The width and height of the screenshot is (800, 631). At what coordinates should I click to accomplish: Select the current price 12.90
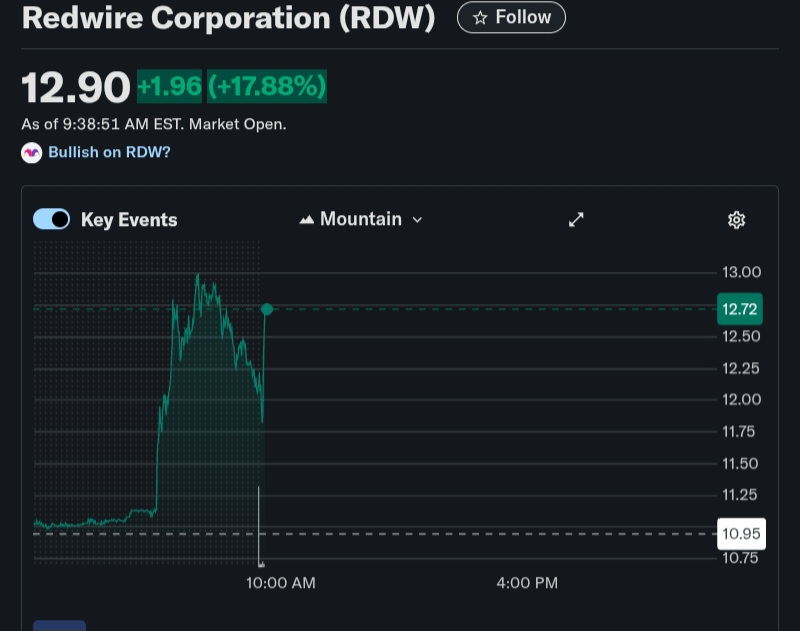(76, 87)
